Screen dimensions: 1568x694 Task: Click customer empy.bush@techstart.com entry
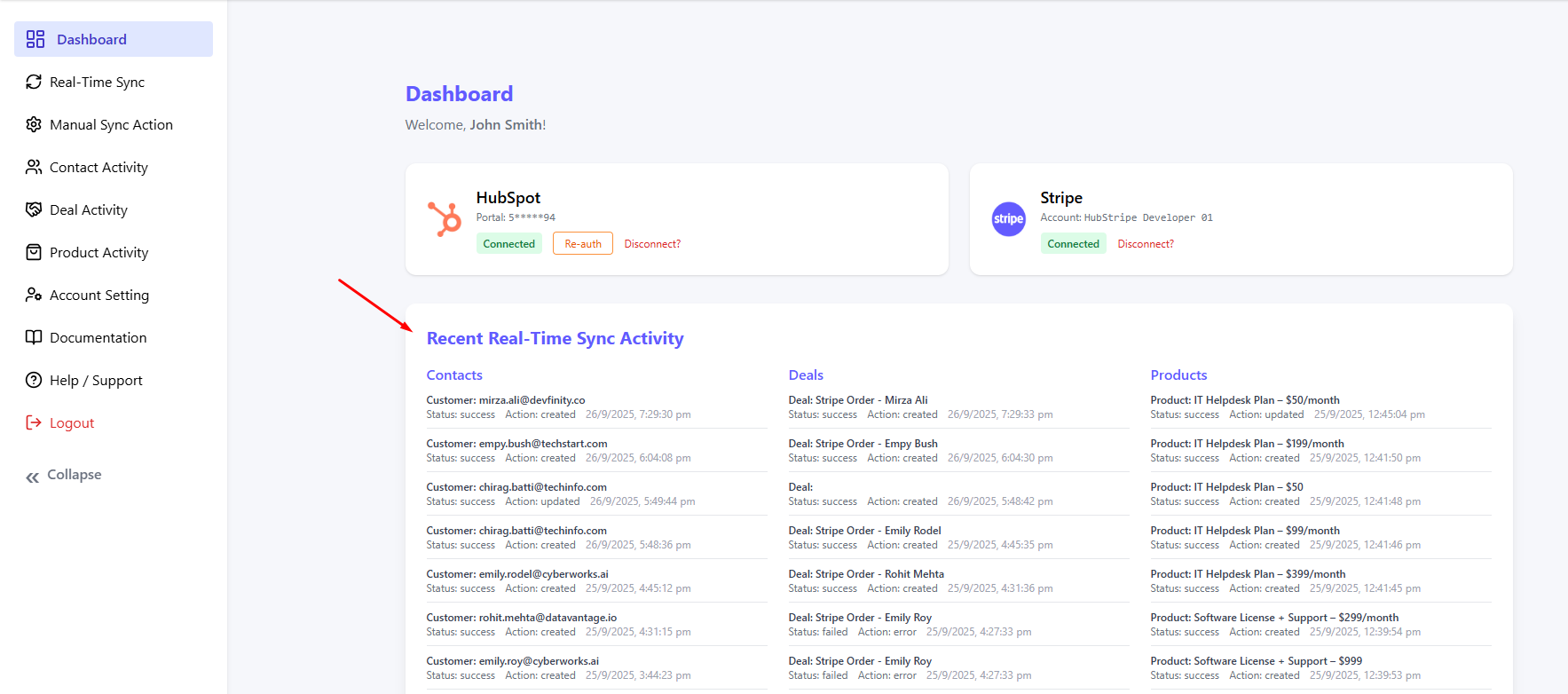[516, 444]
